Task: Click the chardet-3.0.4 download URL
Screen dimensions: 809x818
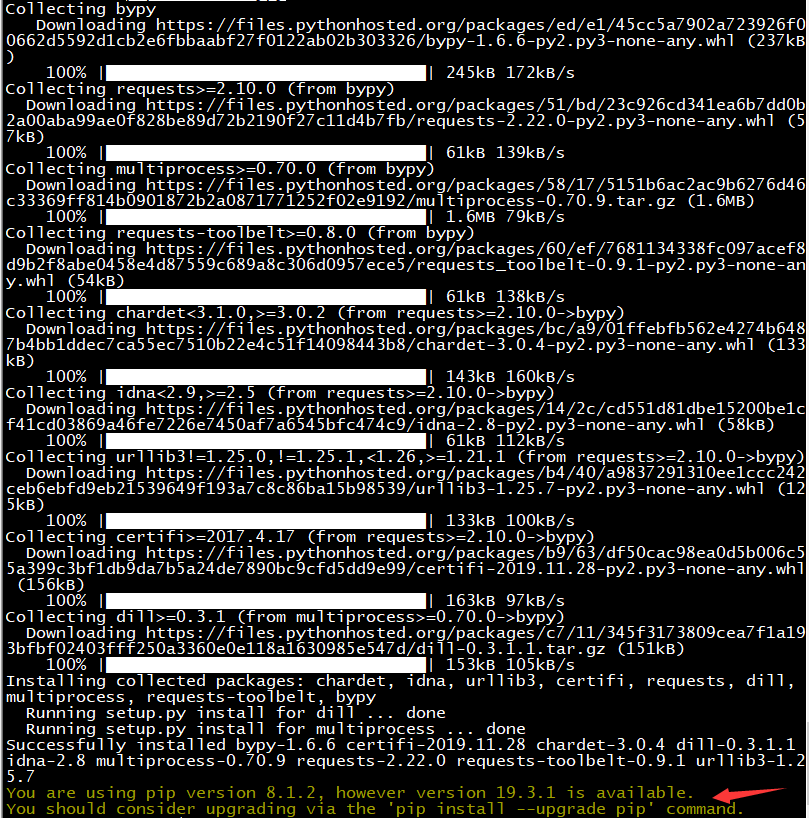Action: [405, 336]
